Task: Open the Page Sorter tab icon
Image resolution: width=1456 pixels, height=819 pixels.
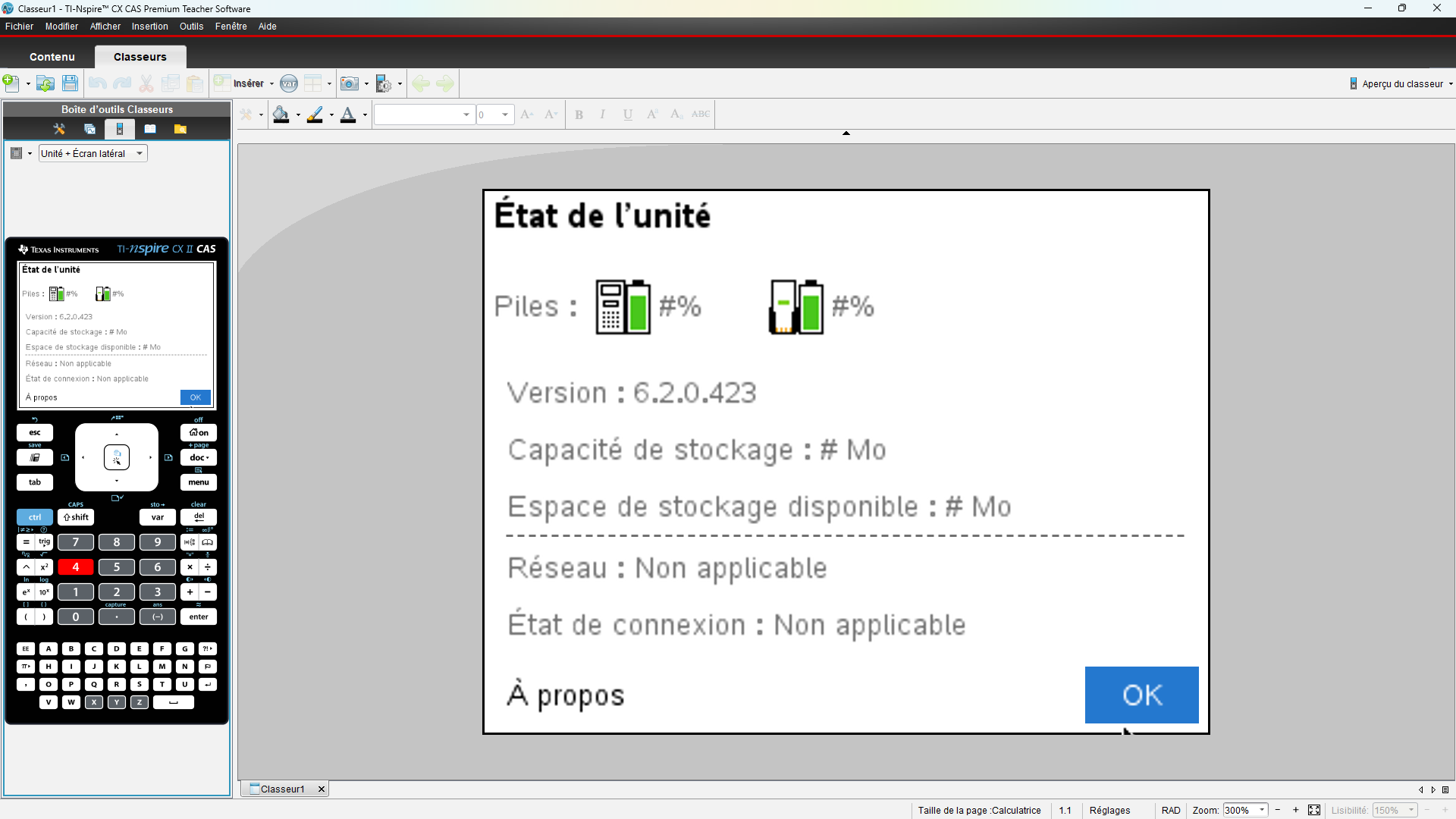Action: point(89,129)
